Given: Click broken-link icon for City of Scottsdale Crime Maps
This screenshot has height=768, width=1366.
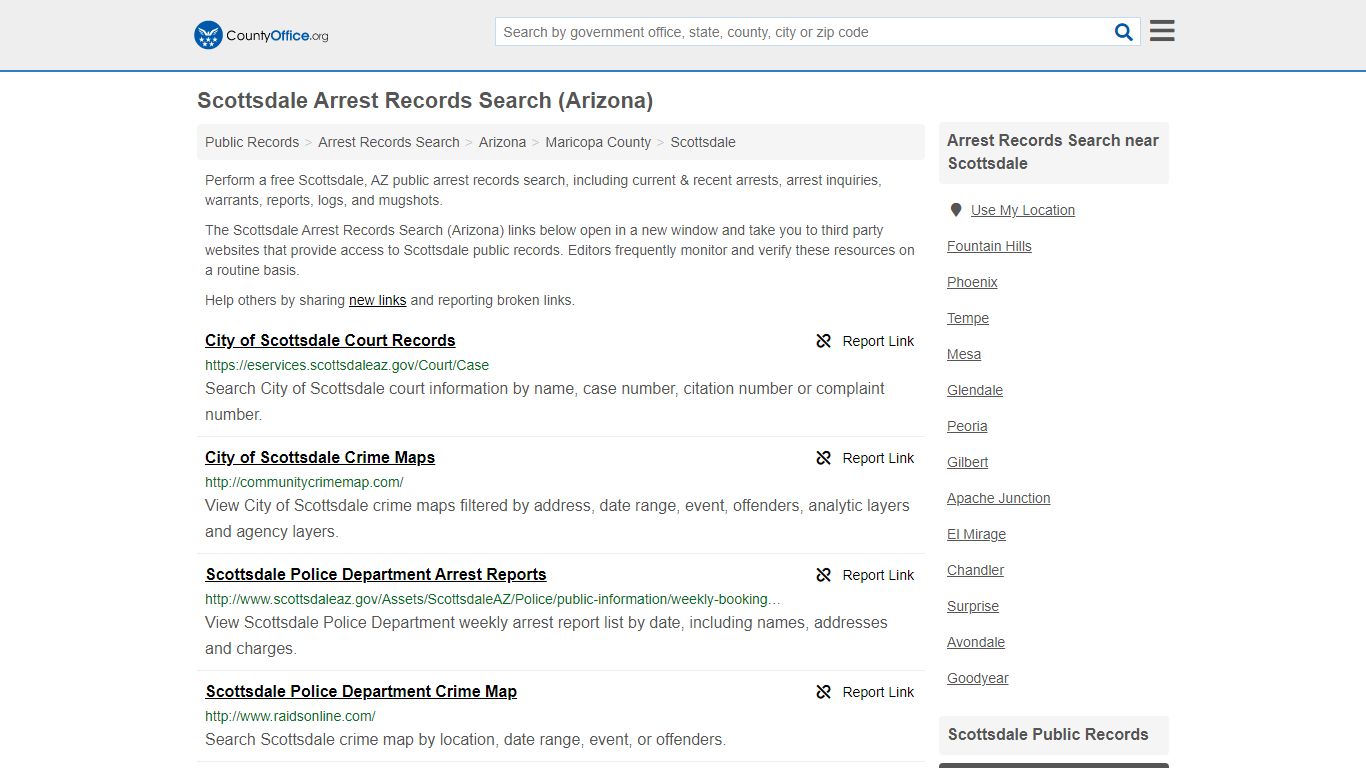Looking at the screenshot, I should click(823, 458).
